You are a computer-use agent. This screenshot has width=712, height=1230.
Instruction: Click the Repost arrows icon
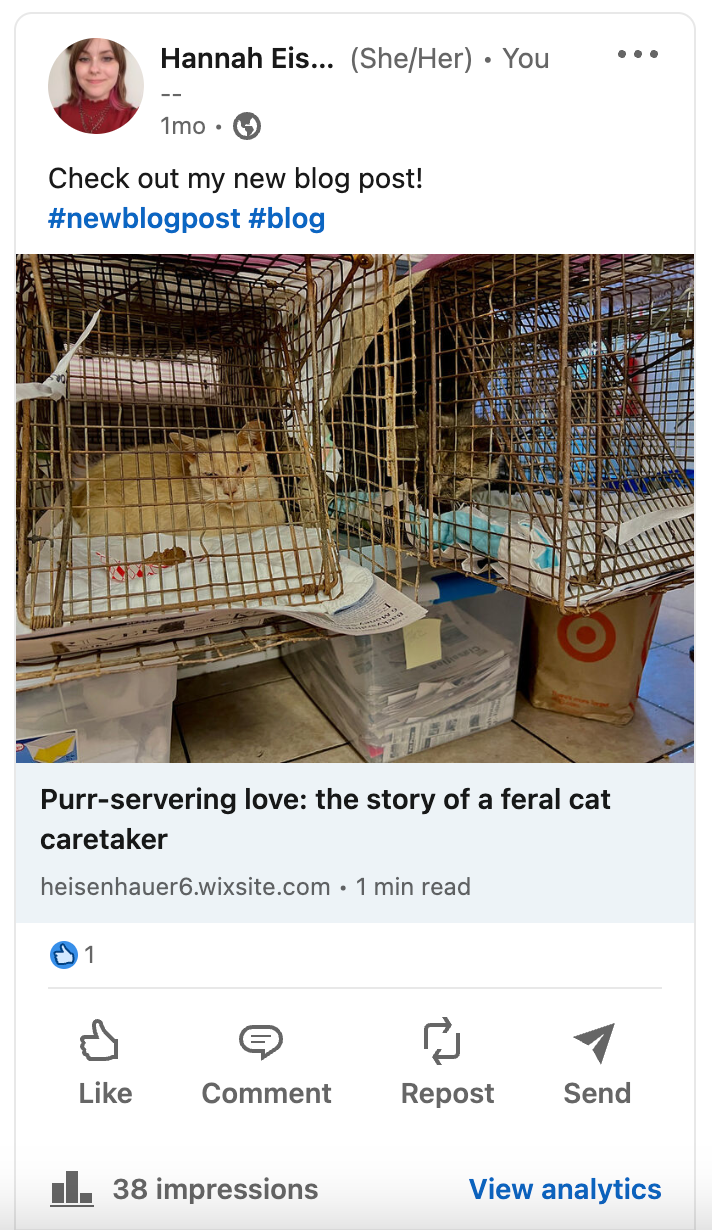coord(442,1041)
